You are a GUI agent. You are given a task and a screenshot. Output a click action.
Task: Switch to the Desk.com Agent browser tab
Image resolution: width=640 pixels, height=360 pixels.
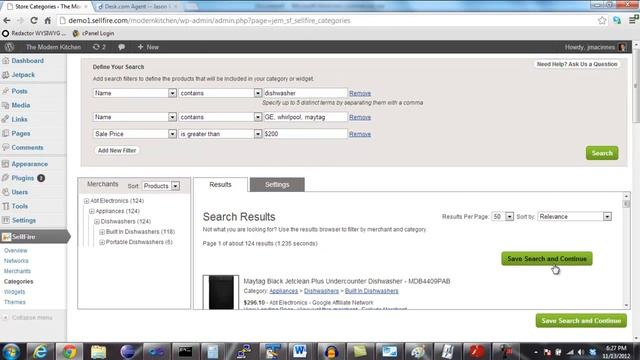click(x=137, y=7)
